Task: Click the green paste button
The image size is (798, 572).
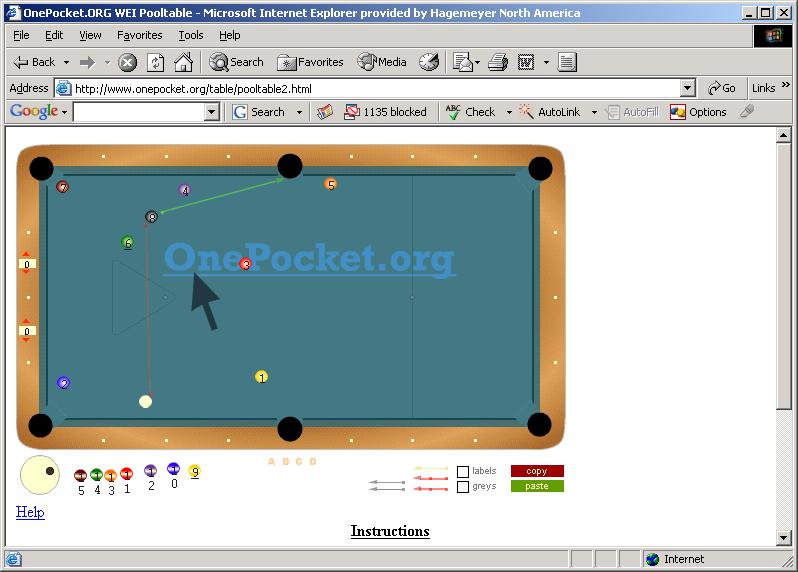Action: (537, 486)
